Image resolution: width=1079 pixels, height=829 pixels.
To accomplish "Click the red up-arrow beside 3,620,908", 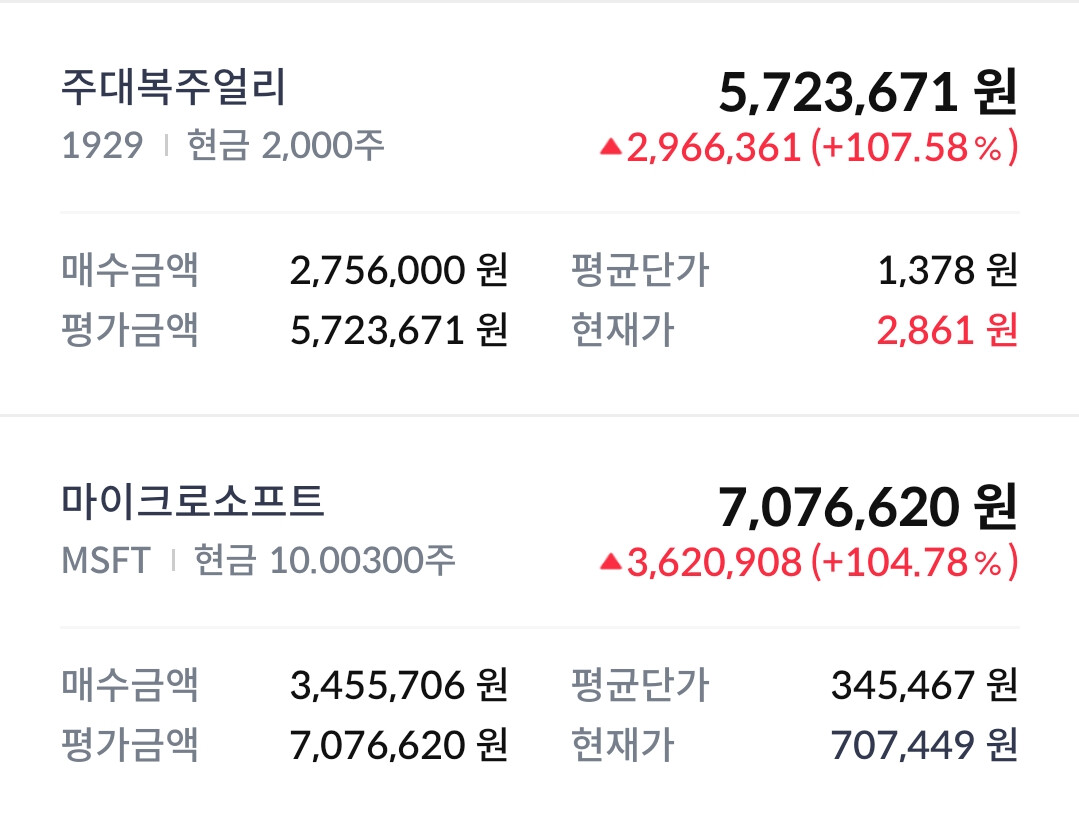I will point(611,563).
